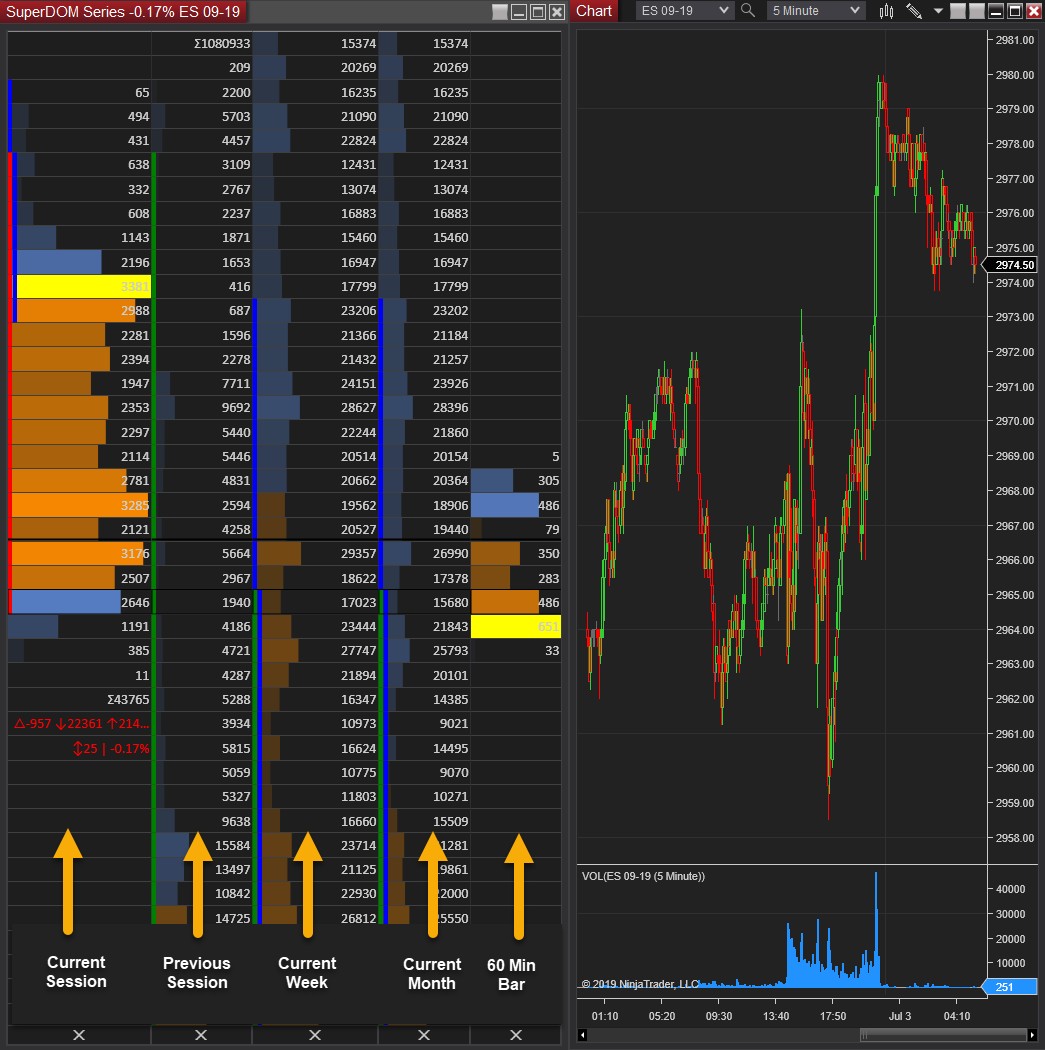The width and height of the screenshot is (1045, 1050).
Task: Click the orange 3285 current session bar
Action: (80, 506)
